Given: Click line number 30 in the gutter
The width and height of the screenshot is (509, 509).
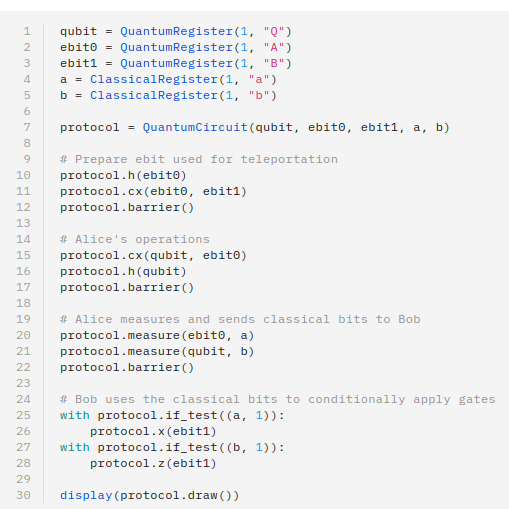Looking at the screenshot, I should 23,495.
